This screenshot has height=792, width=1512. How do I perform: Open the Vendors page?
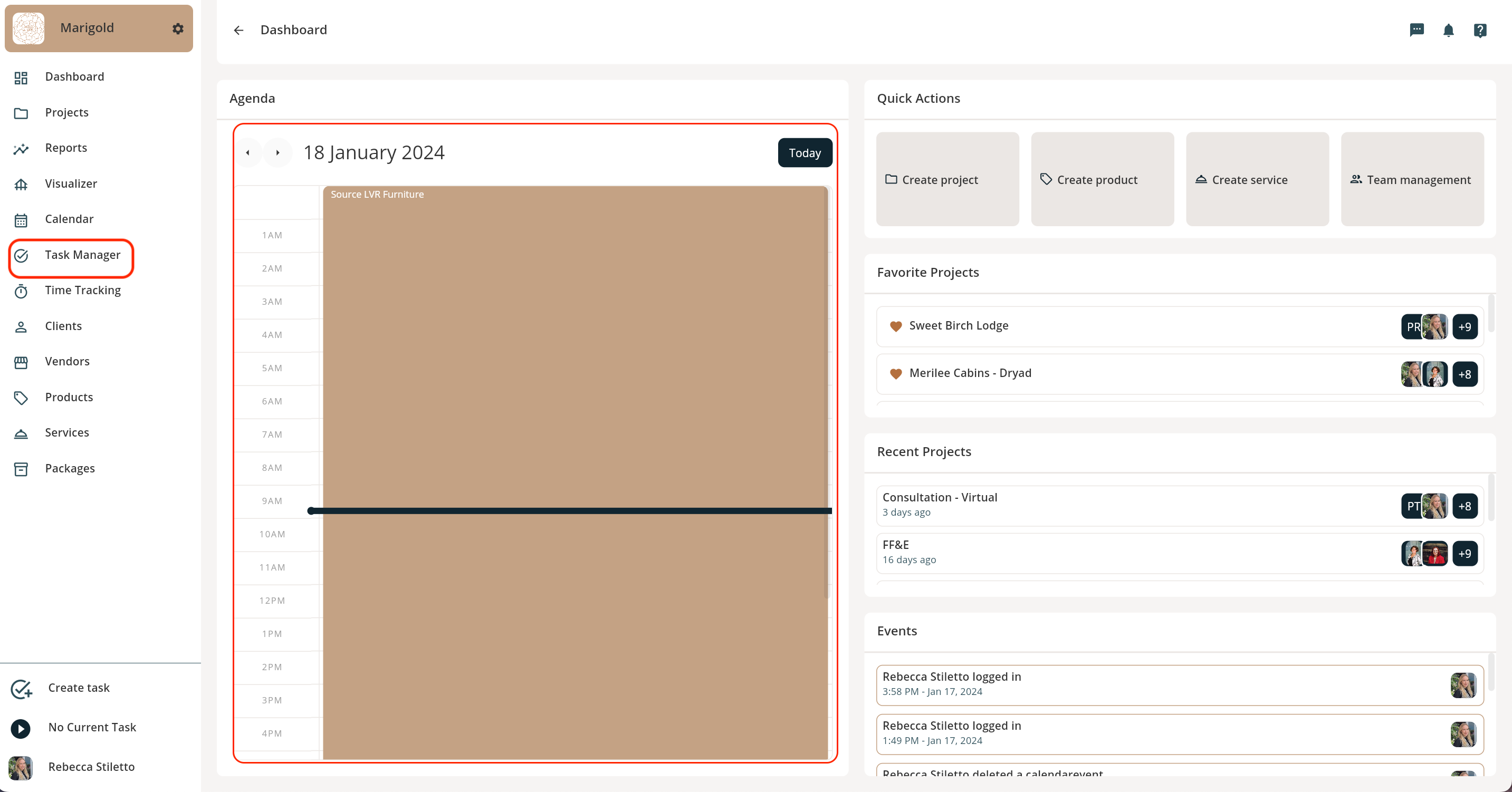click(67, 361)
